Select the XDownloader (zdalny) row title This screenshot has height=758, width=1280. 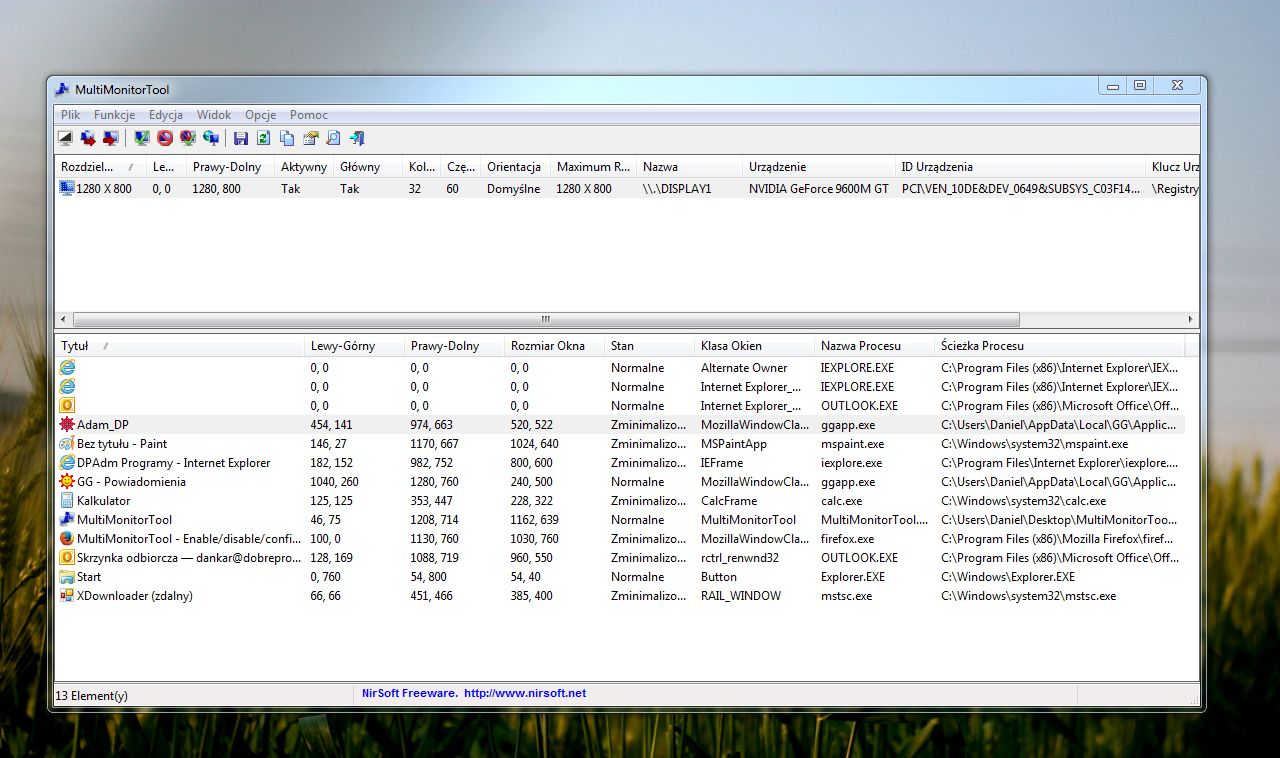[135, 595]
